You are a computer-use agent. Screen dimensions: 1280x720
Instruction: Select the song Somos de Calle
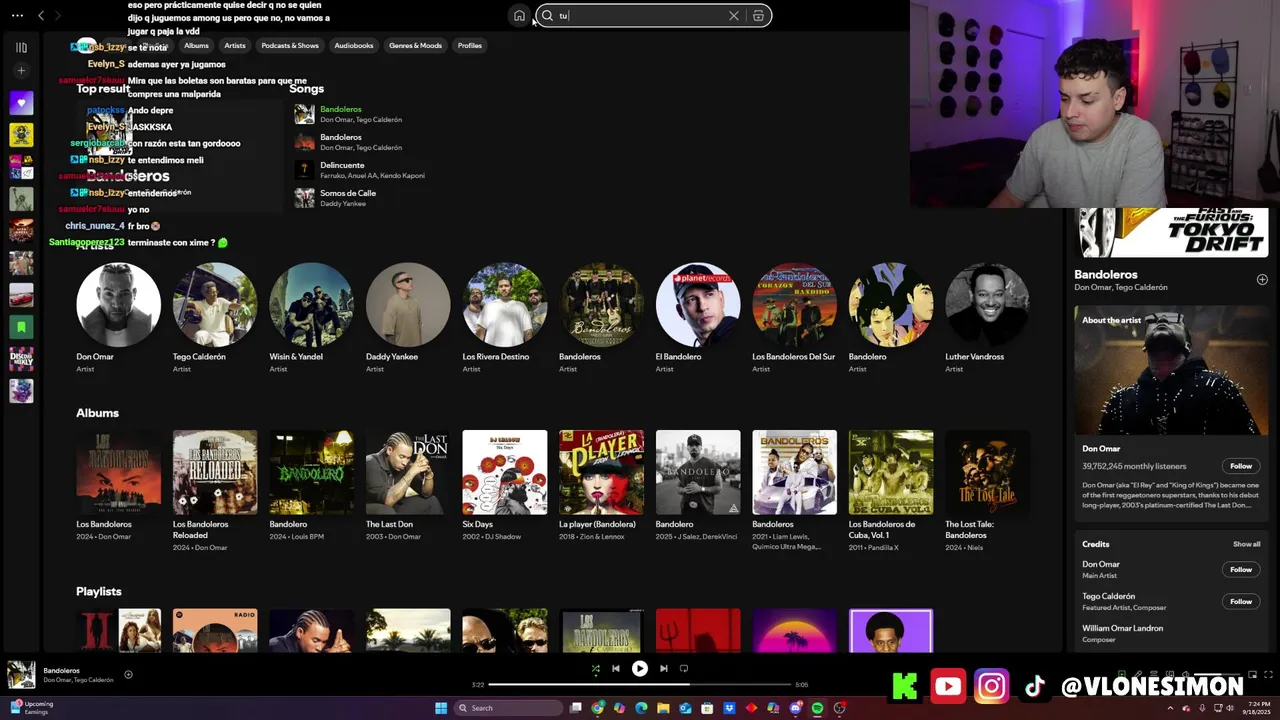[x=348, y=193]
